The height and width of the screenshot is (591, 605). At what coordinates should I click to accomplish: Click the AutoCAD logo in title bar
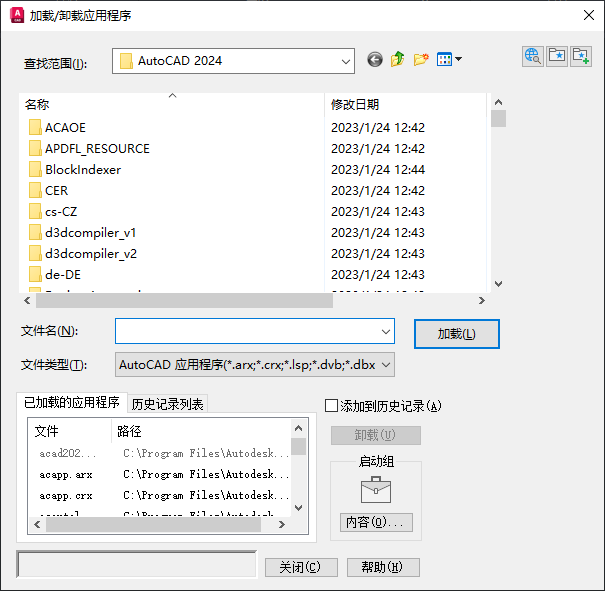(x=17, y=15)
